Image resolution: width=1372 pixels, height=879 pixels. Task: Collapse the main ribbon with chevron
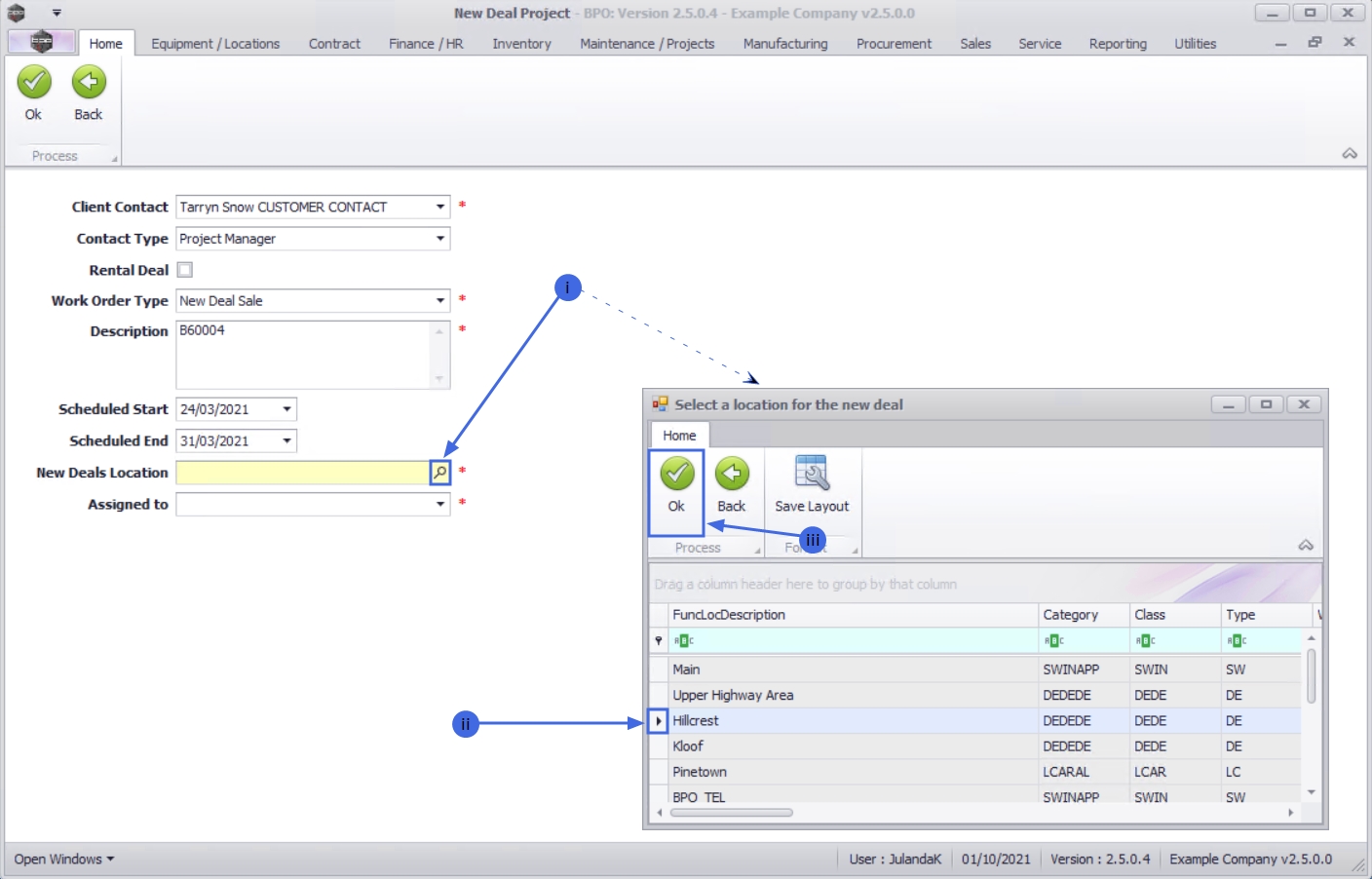coord(1350,154)
